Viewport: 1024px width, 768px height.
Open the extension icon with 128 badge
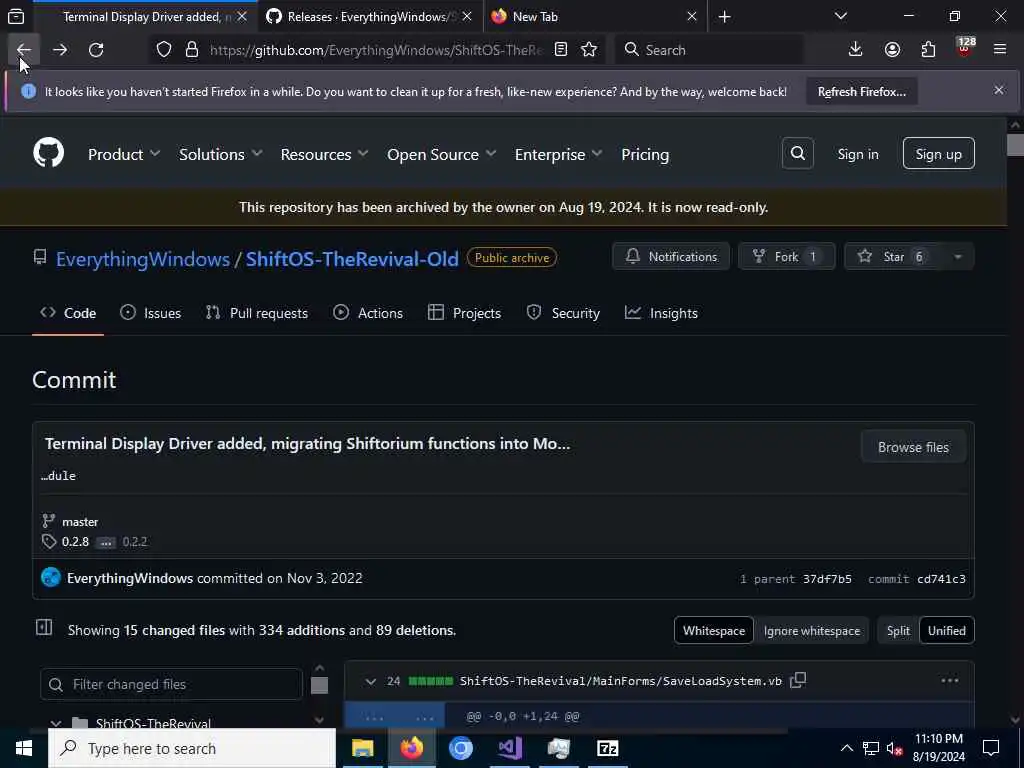click(965, 48)
